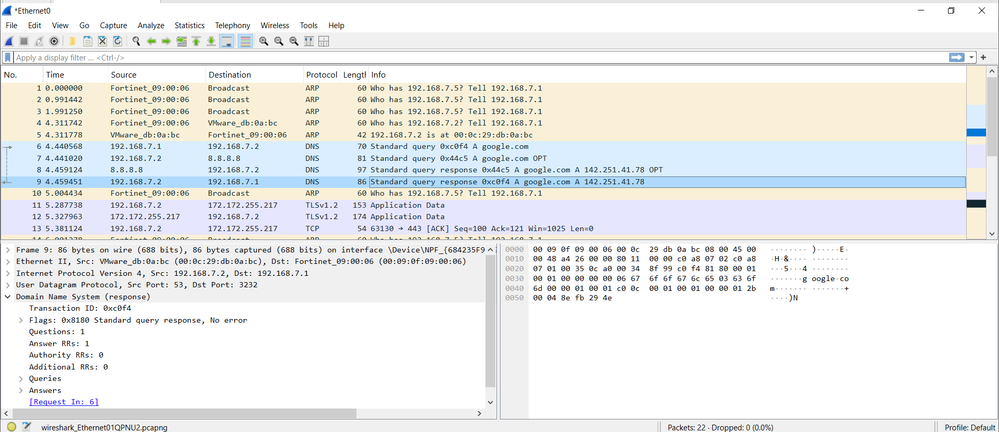Go back in packet history

151,41
